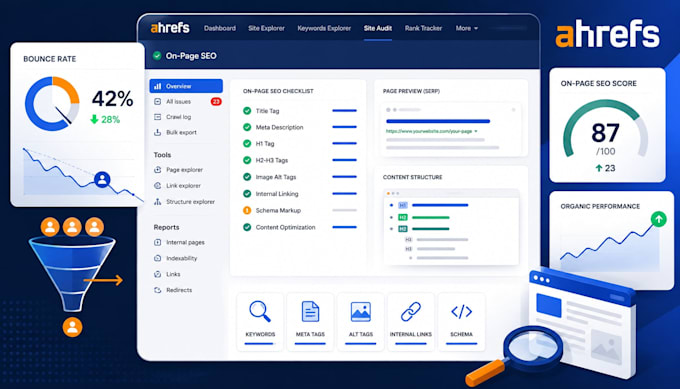680x389 pixels.
Task: Click the yourwebsite.com URL in page preview
Action: point(429,131)
